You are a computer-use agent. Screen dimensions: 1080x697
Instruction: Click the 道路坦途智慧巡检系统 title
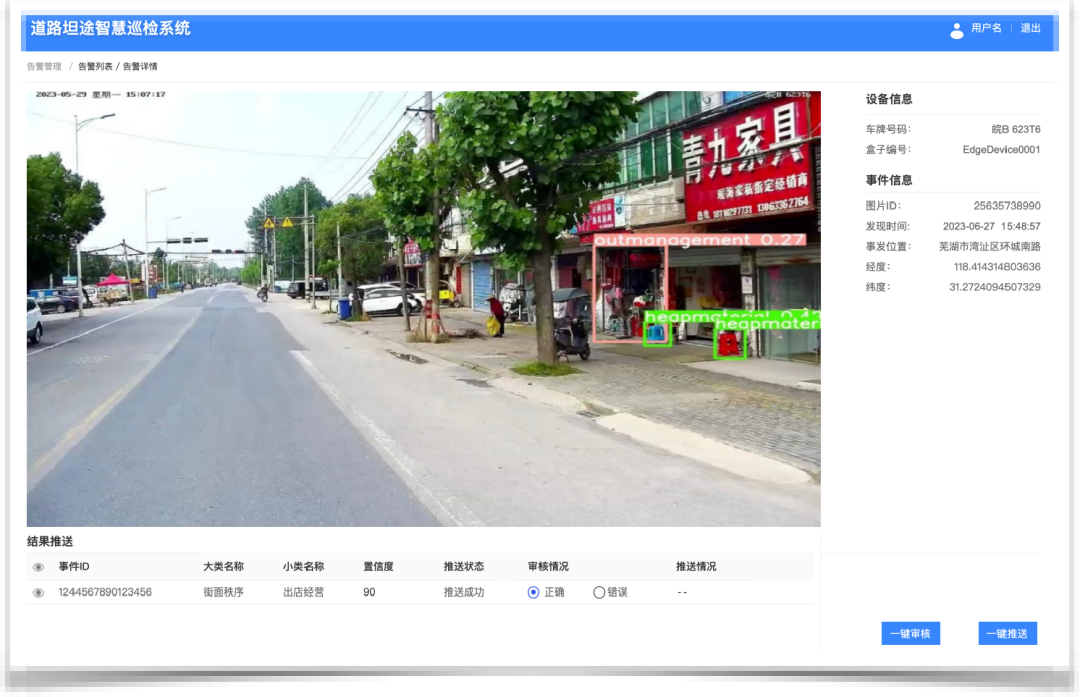click(x=110, y=28)
